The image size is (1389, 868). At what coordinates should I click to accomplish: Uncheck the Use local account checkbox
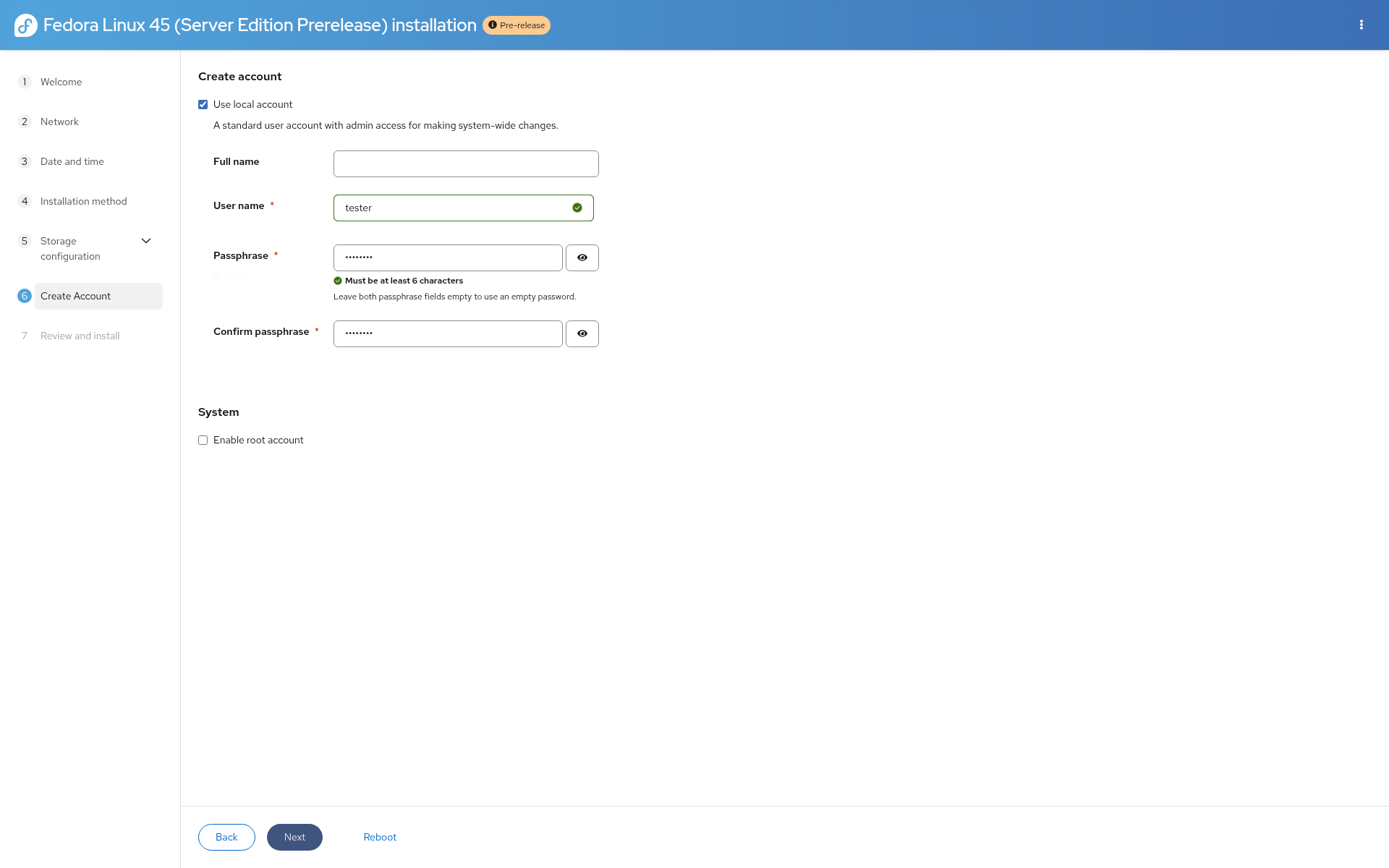203,105
